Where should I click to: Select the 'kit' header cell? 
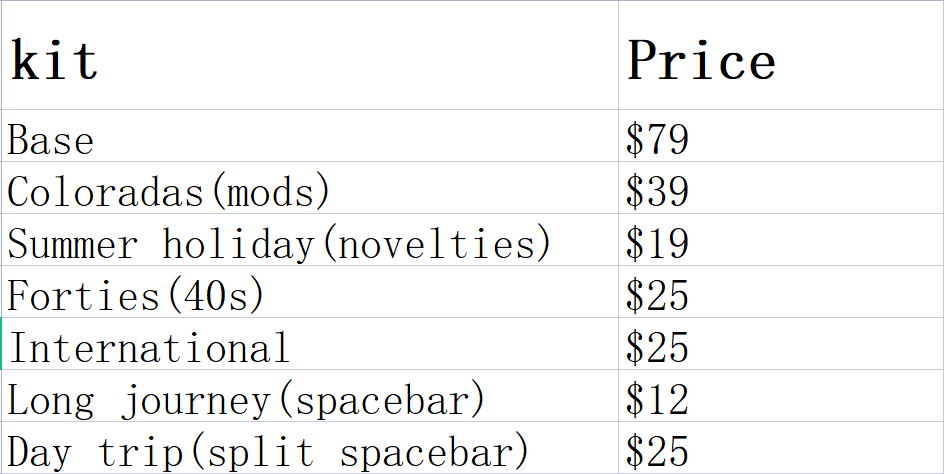pyautogui.click(x=56, y=60)
